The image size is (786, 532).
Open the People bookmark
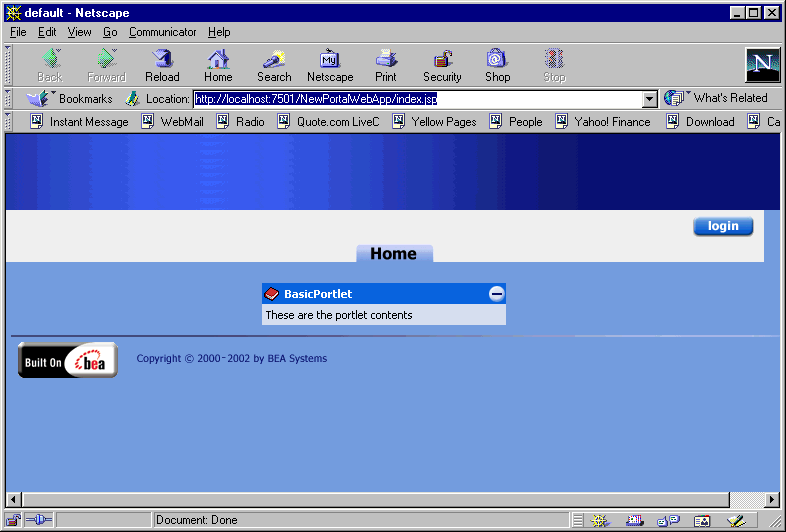tap(516, 121)
